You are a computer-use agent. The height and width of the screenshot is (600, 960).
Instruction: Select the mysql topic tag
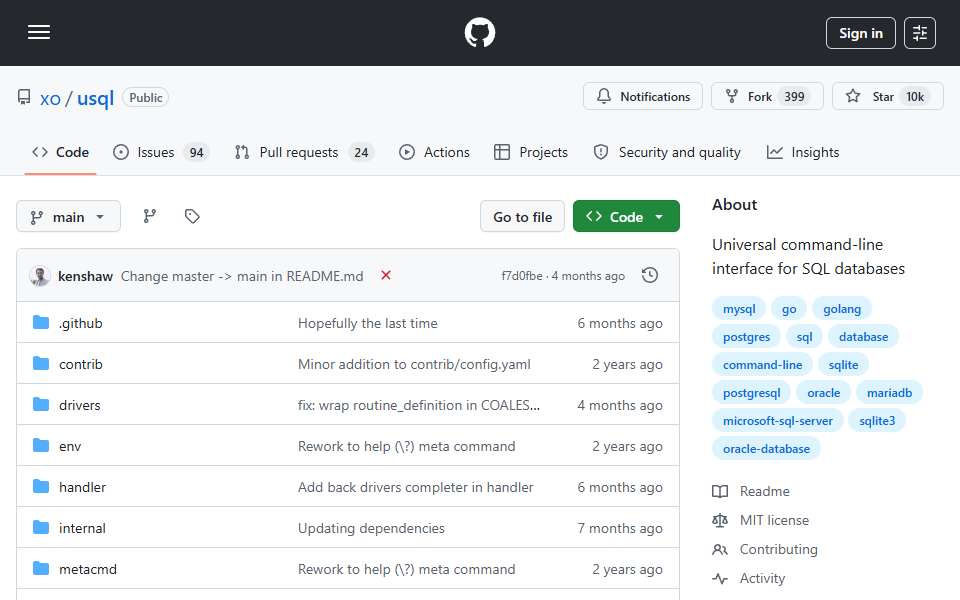pyautogui.click(x=739, y=309)
